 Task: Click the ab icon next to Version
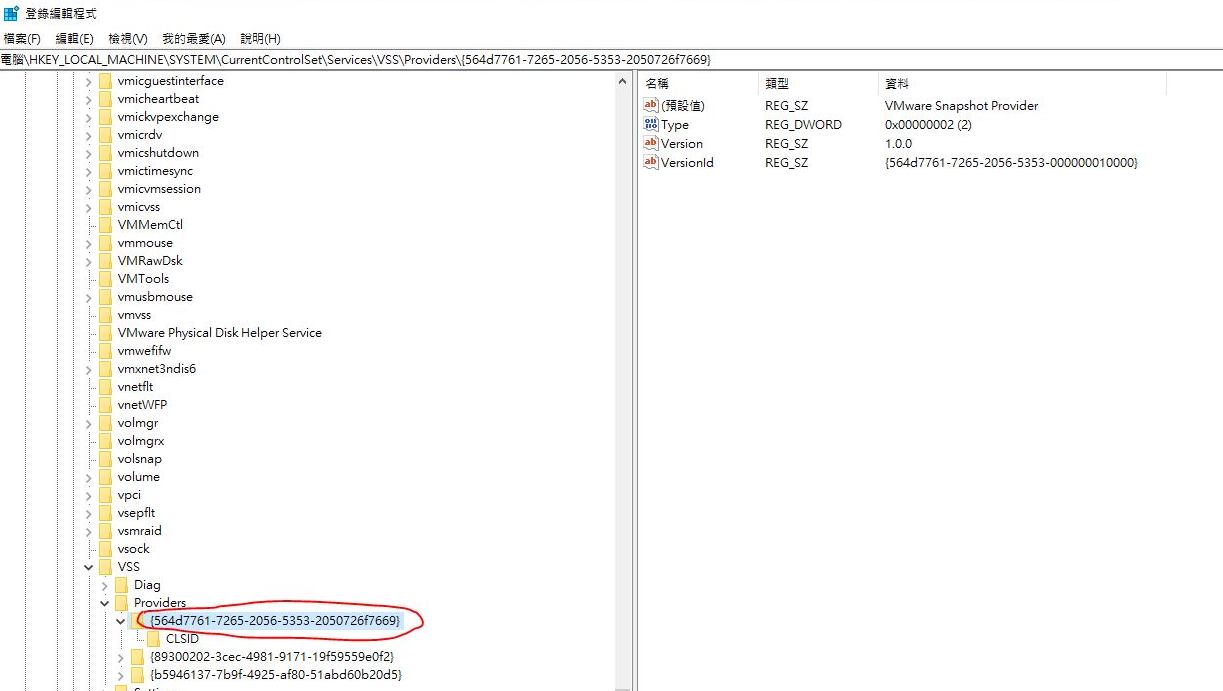click(x=650, y=143)
